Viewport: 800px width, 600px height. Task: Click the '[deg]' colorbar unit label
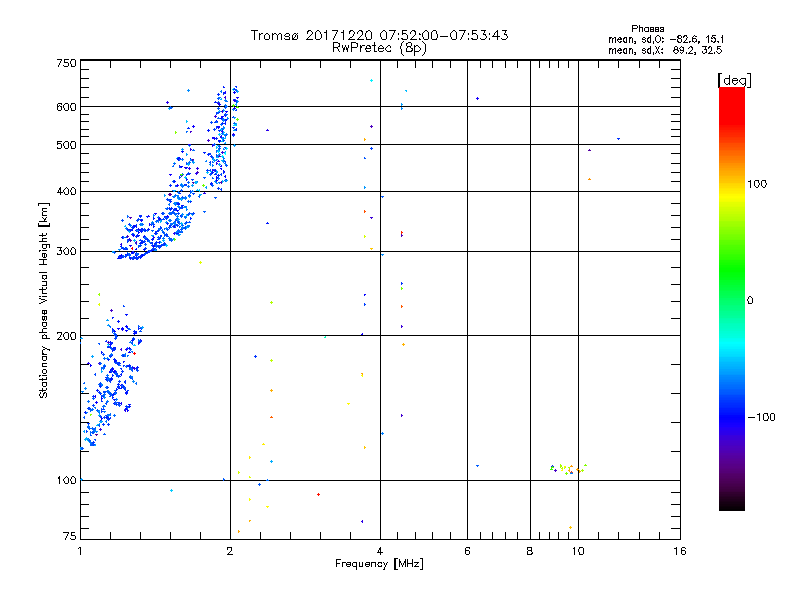pos(734,80)
